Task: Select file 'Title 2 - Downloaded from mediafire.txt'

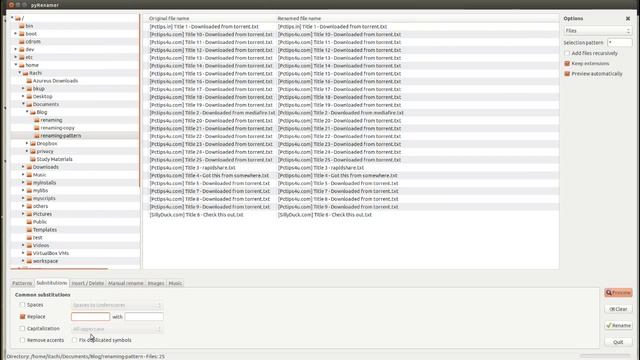Action: pos(212,113)
